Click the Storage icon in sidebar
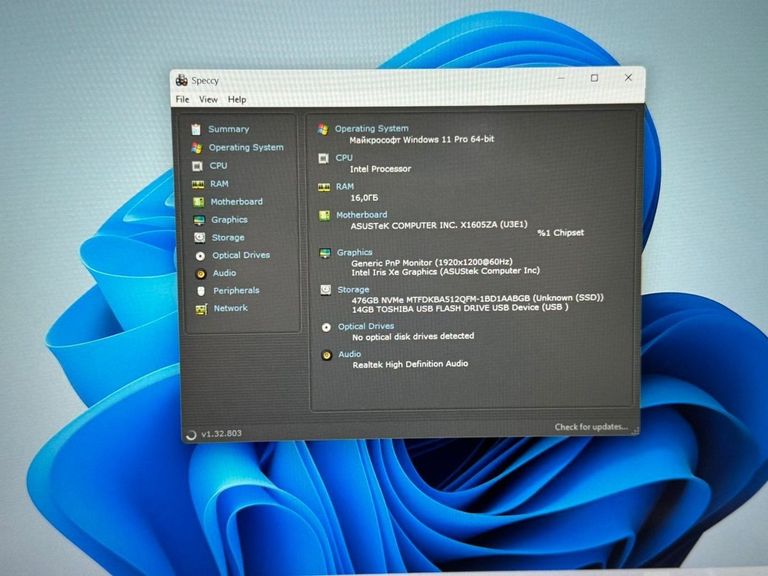 tap(200, 238)
